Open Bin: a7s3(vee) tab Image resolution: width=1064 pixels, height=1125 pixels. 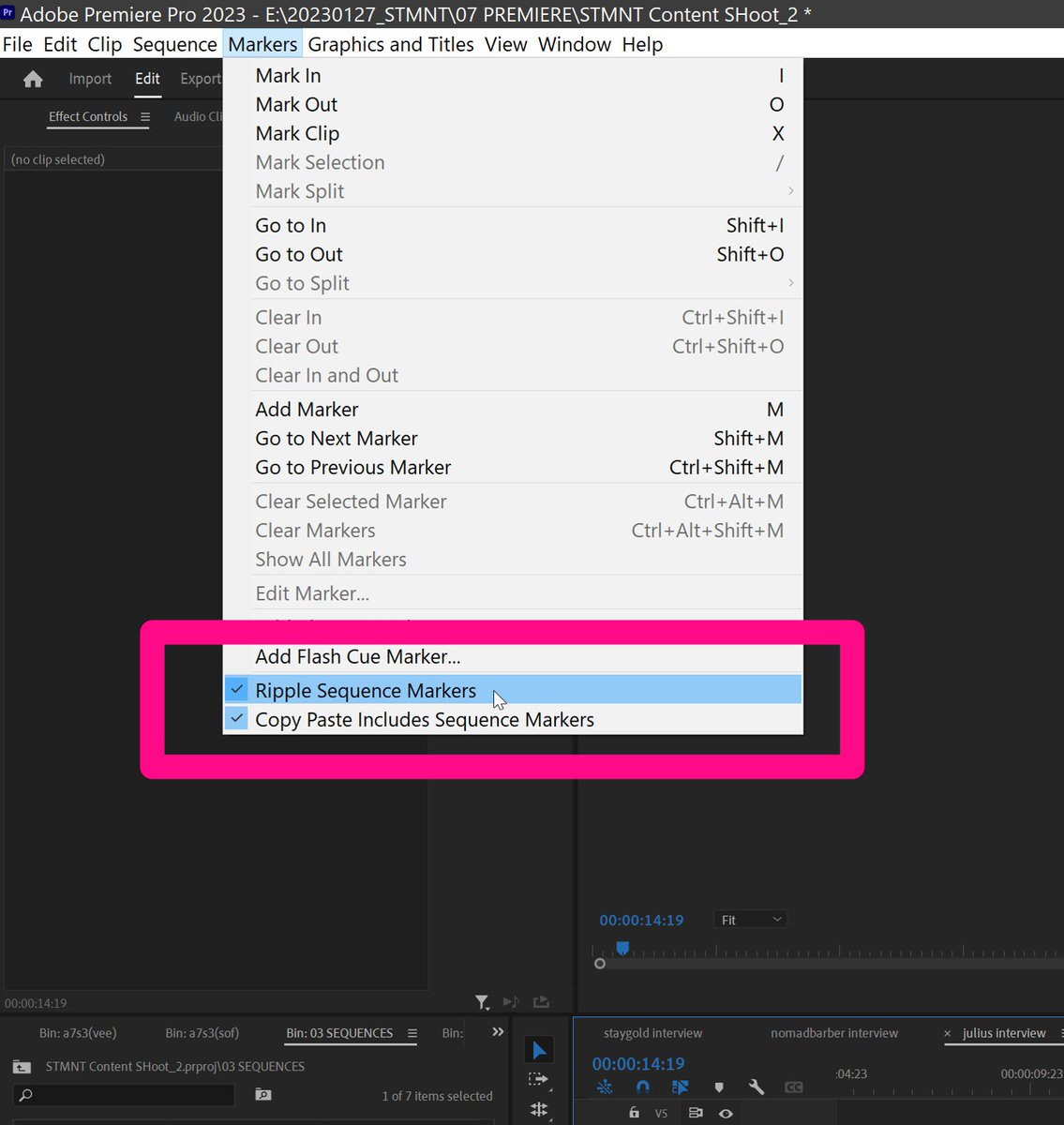(78, 1033)
